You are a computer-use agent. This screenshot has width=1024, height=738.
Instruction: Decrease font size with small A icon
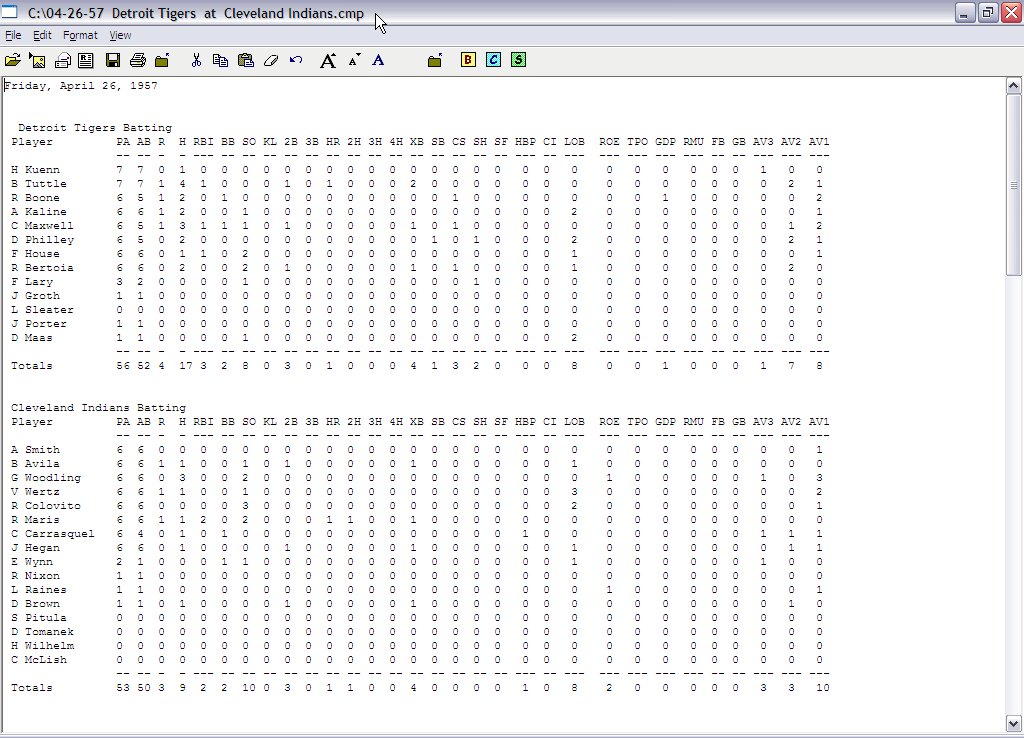click(x=354, y=61)
